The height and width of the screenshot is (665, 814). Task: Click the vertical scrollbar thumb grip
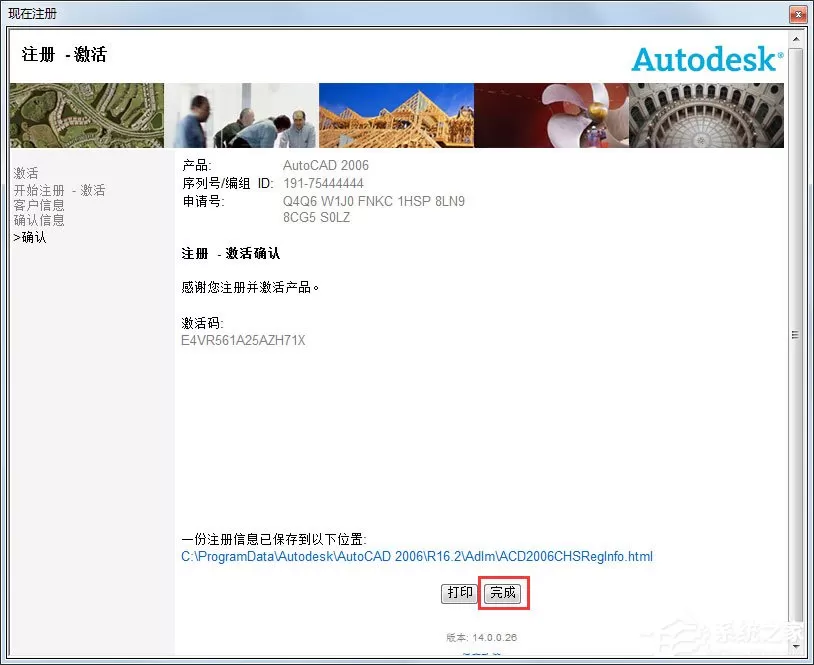pyautogui.click(x=795, y=335)
